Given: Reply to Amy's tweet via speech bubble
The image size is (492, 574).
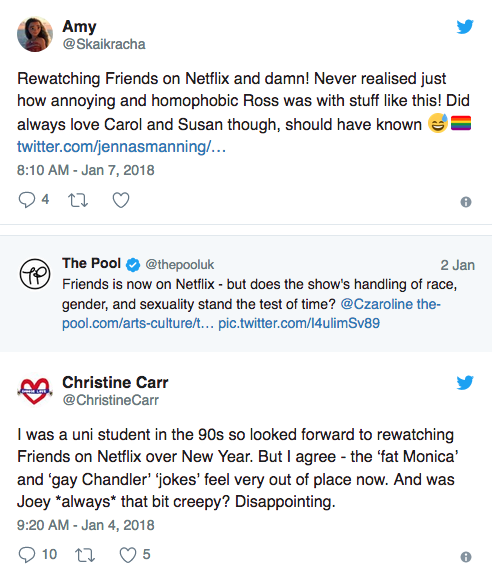Looking at the screenshot, I should tap(27, 200).
